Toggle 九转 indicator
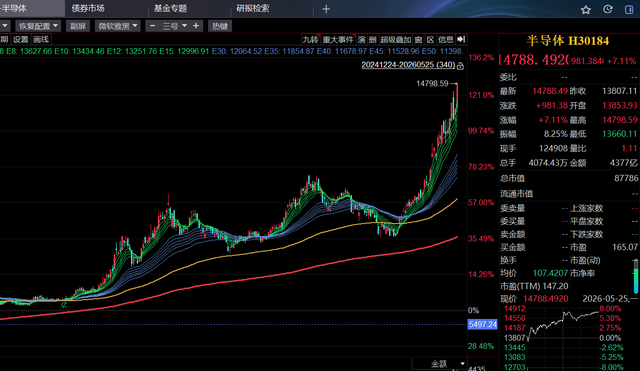640x371 pixels. coord(310,39)
